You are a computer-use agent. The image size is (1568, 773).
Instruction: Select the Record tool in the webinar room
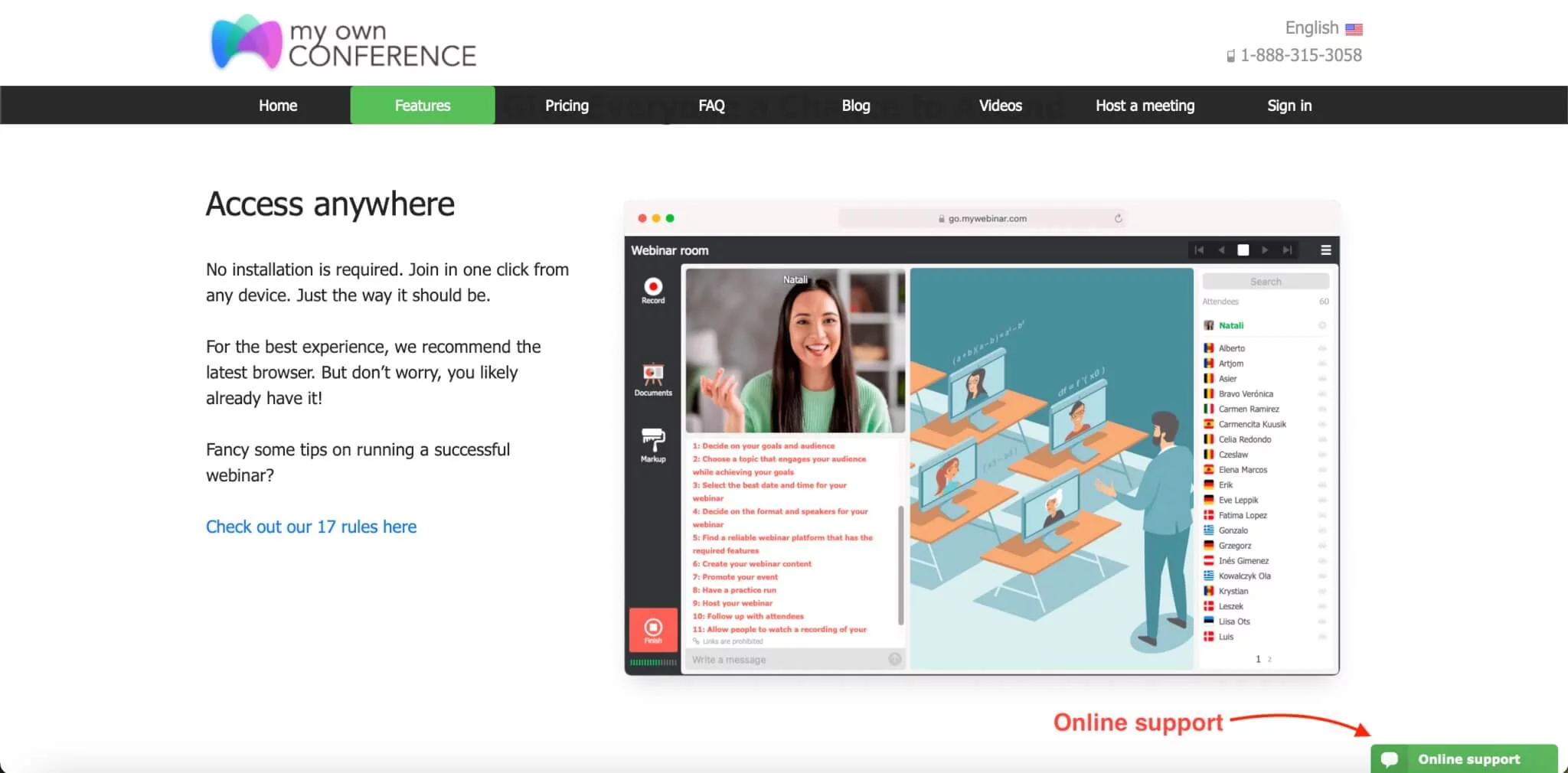(x=652, y=289)
